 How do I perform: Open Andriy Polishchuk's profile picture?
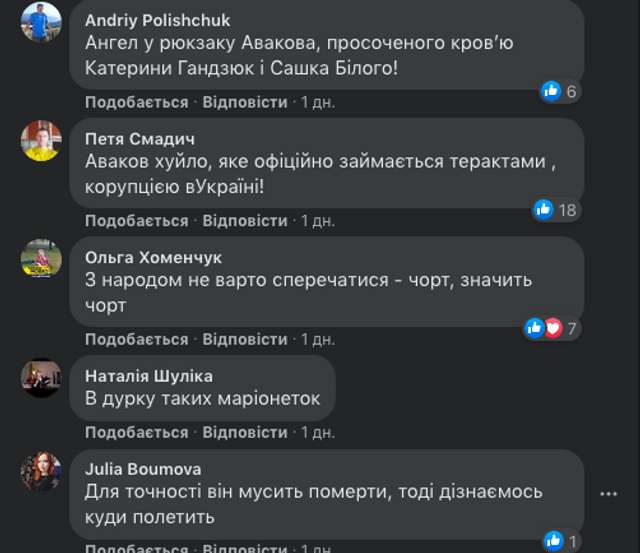pos(41,21)
